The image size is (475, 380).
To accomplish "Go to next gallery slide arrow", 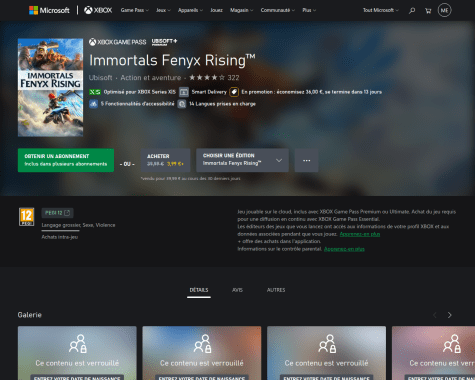I will pyautogui.click(x=450, y=315).
